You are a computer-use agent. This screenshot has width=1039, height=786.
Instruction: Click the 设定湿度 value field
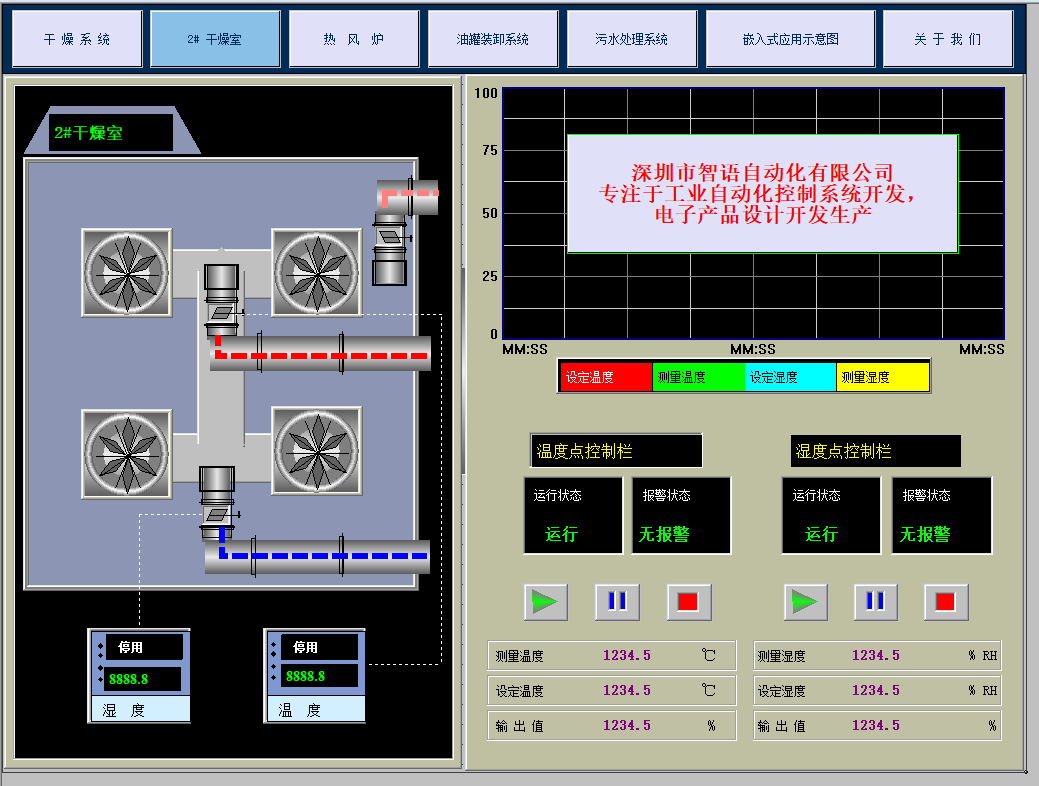pyautogui.click(x=877, y=691)
